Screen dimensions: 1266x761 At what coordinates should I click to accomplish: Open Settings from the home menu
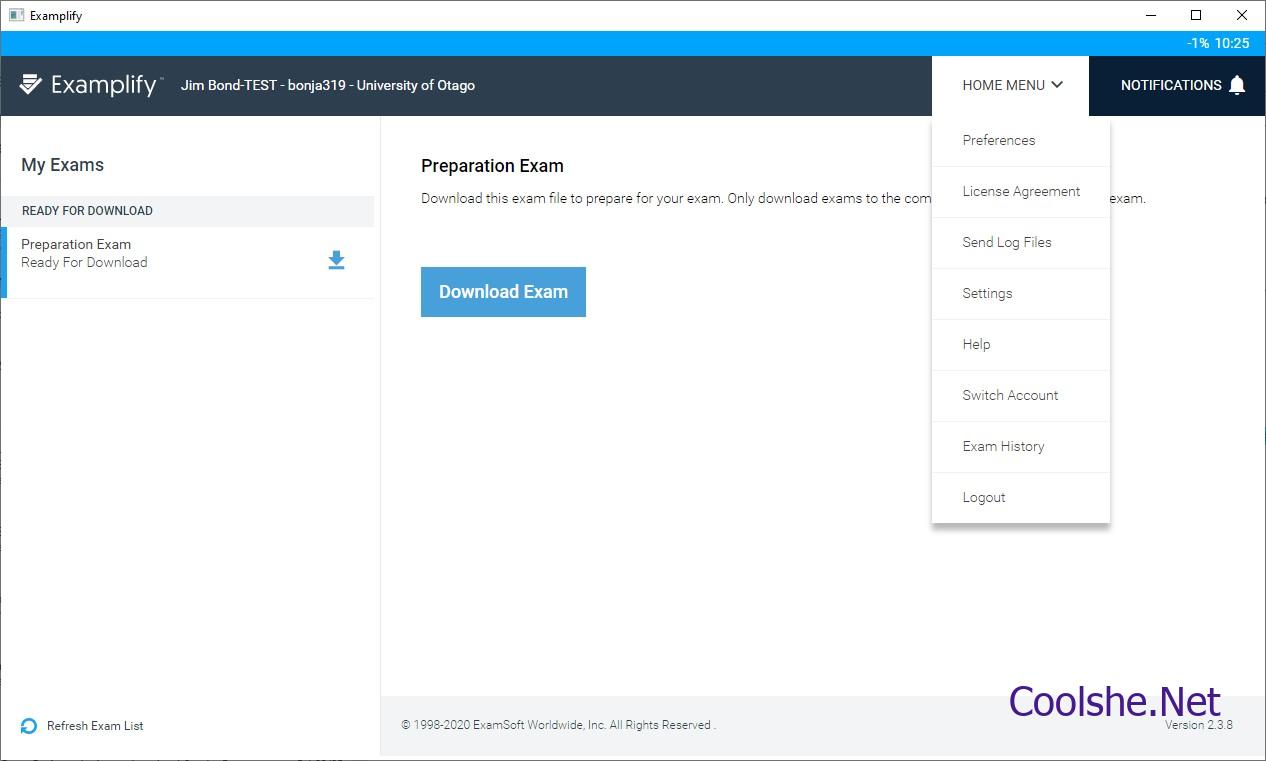coord(1021,294)
